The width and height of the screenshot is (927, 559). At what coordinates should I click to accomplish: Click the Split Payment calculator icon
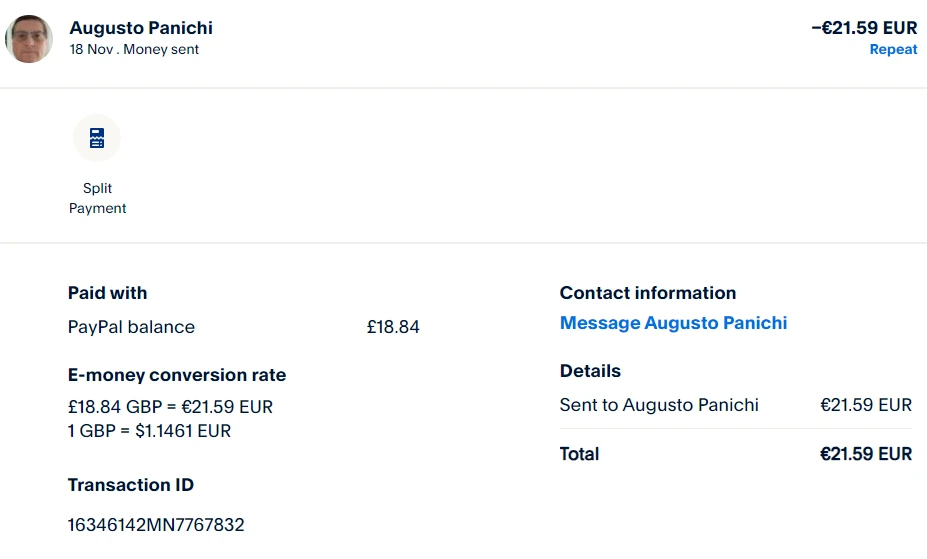click(x=97, y=138)
